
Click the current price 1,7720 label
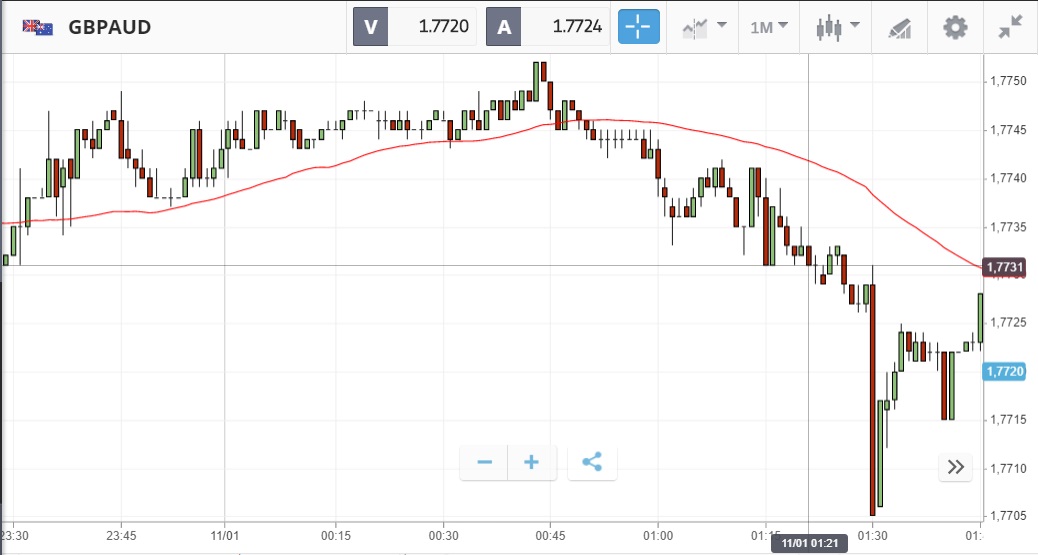1003,371
